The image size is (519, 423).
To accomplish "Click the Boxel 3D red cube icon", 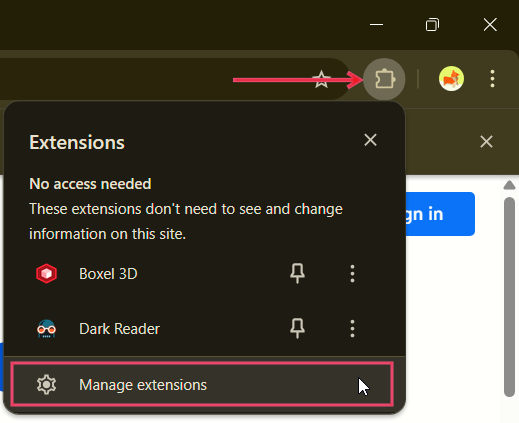I will coord(46,274).
